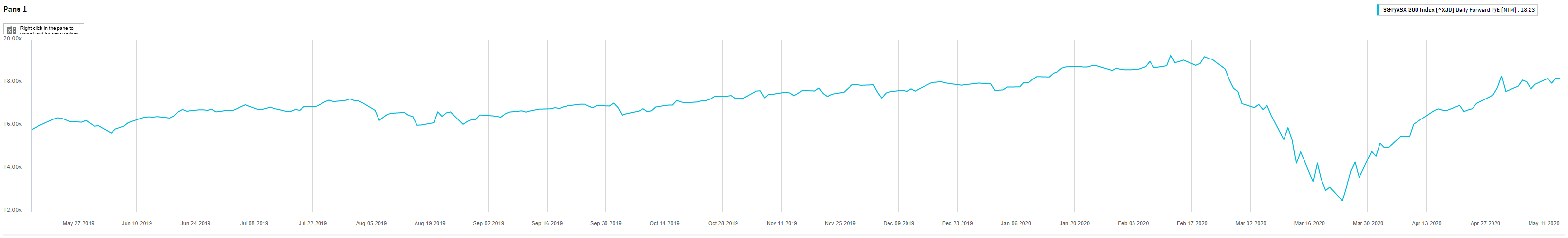Viewport: 1568px width, 238px height.
Task: Click the Pane 1 title
Action: pos(15,9)
